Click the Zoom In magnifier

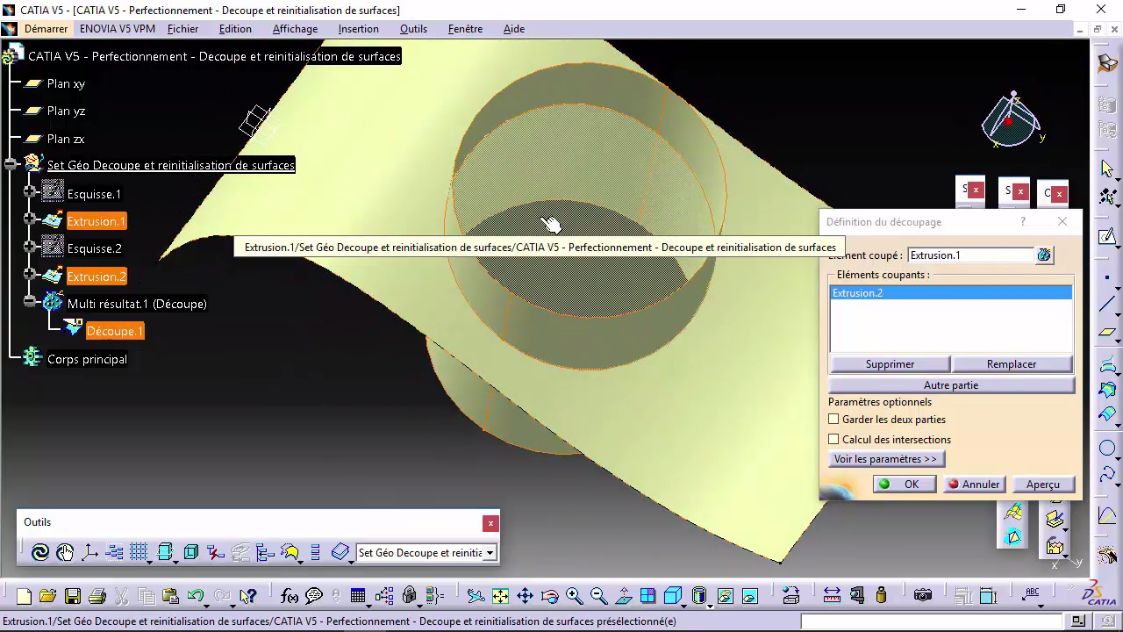coord(574,596)
